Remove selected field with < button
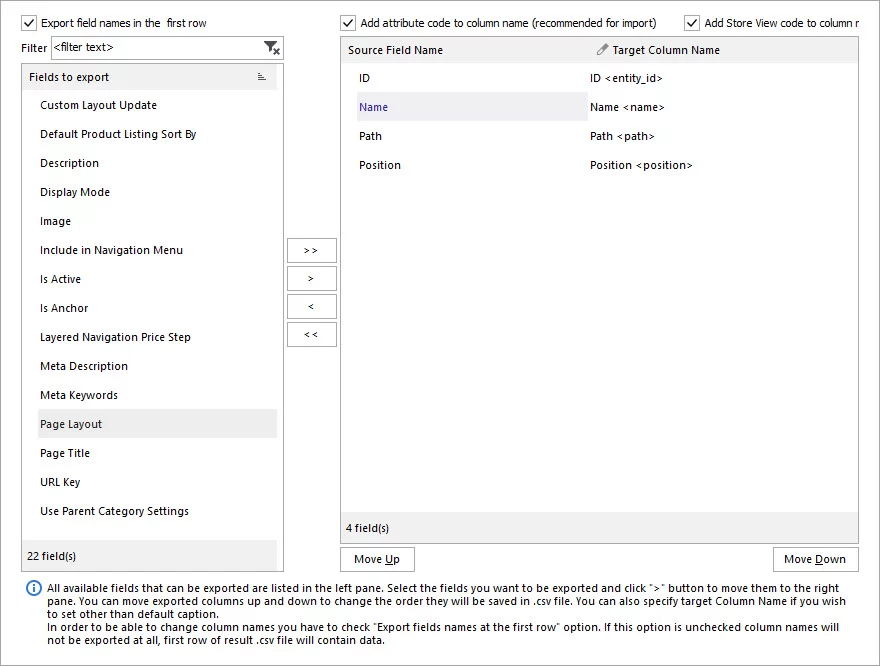The width and height of the screenshot is (880, 666). [x=311, y=306]
